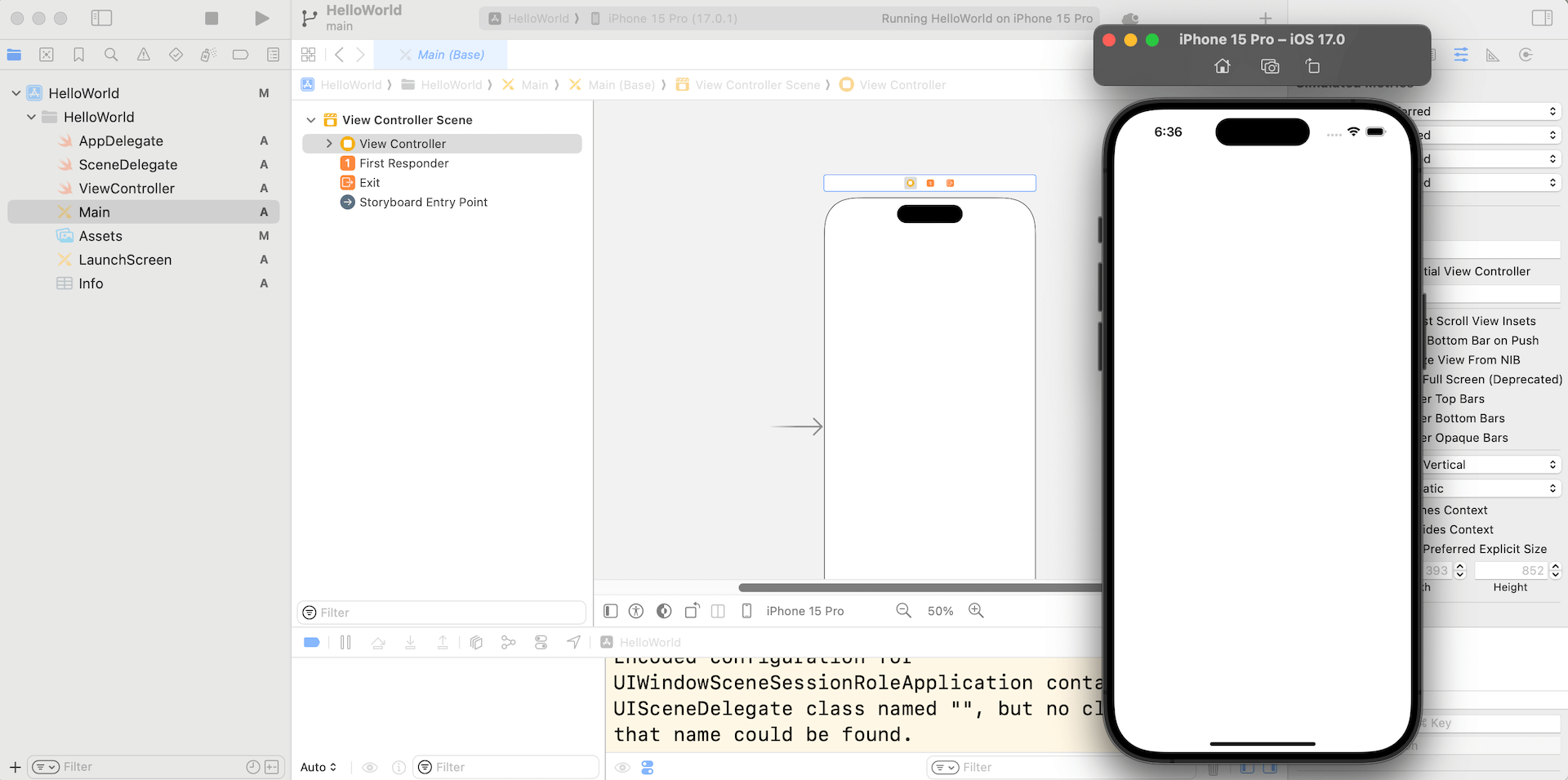This screenshot has width=1568, height=780.
Task: Click the Simulator Home button icon
Action: tap(1222, 66)
